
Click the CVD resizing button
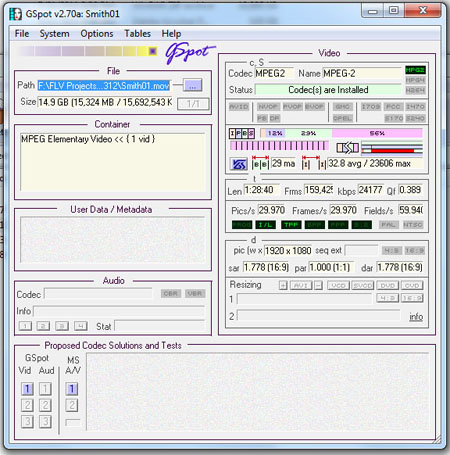click(412, 285)
